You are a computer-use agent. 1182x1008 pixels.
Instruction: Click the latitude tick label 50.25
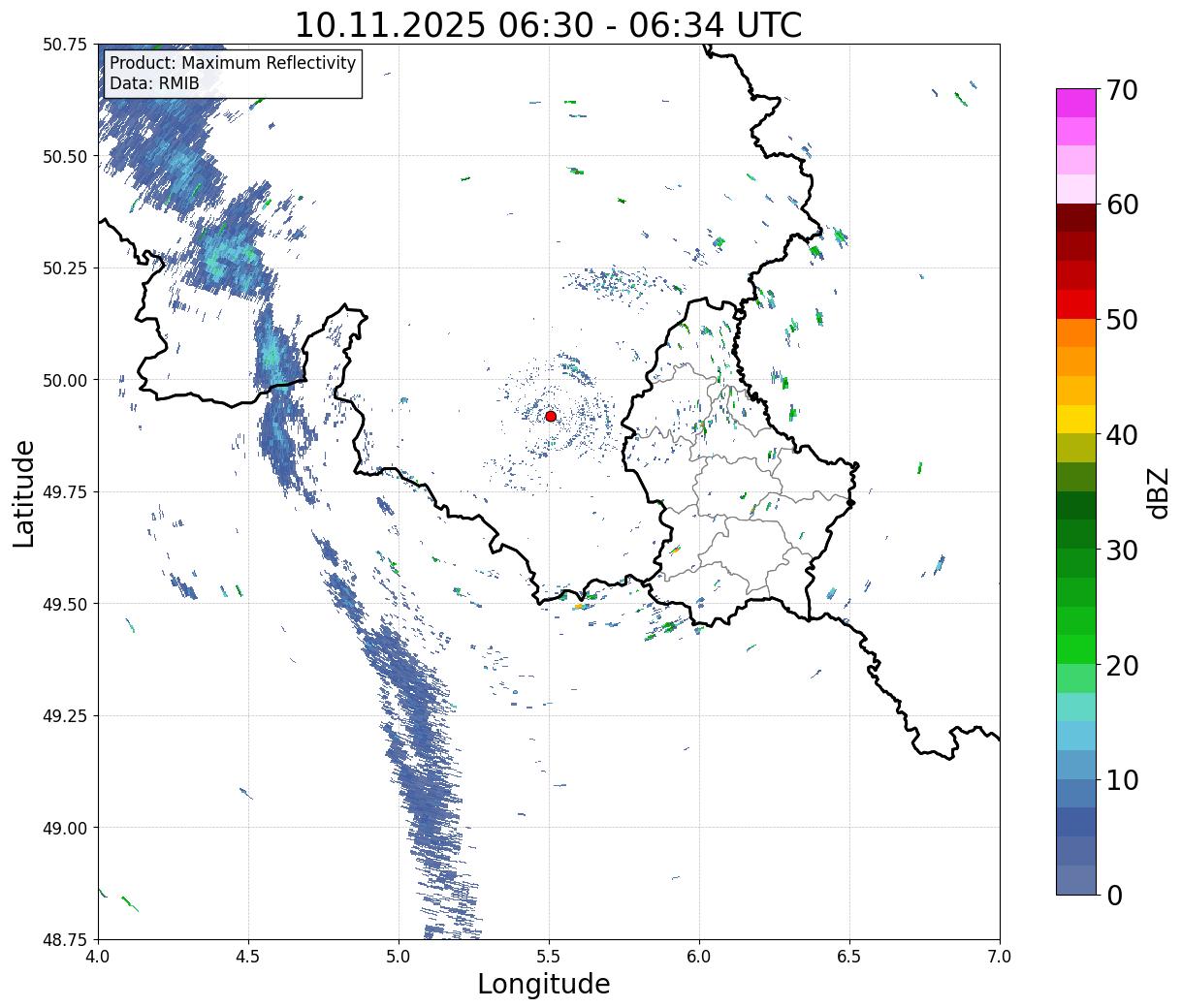66,268
